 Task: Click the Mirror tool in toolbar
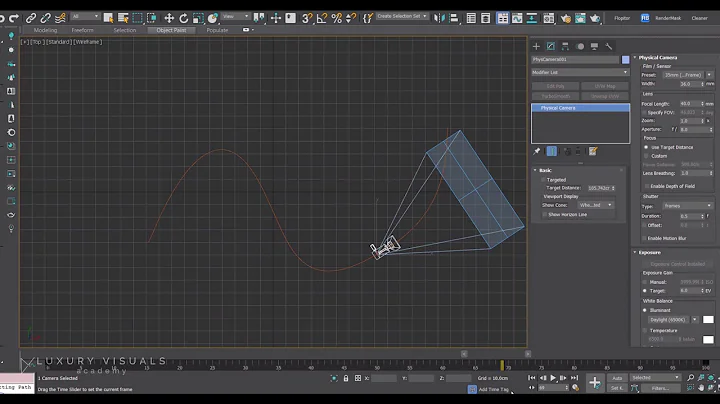[x=439, y=18]
